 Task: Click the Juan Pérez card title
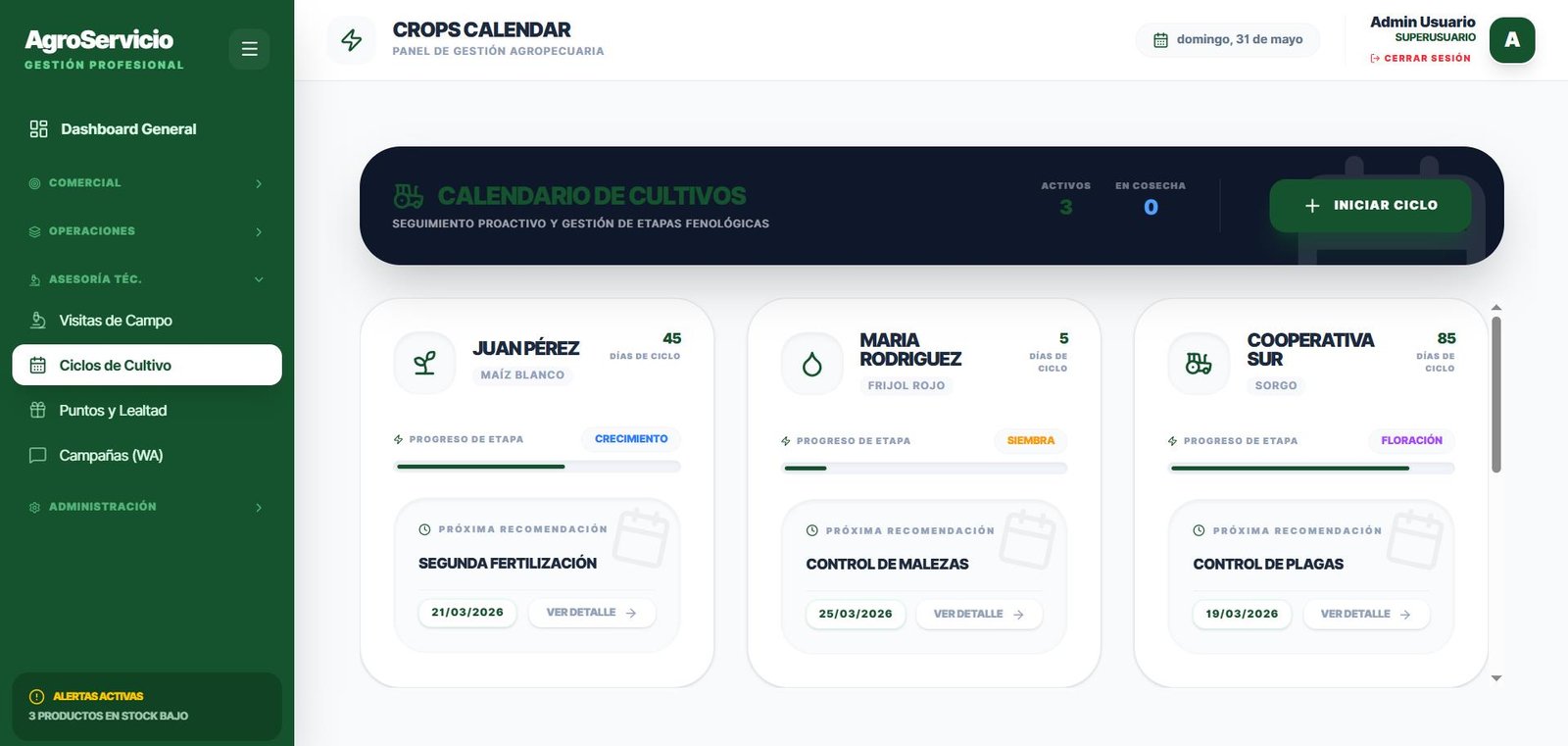coord(526,349)
